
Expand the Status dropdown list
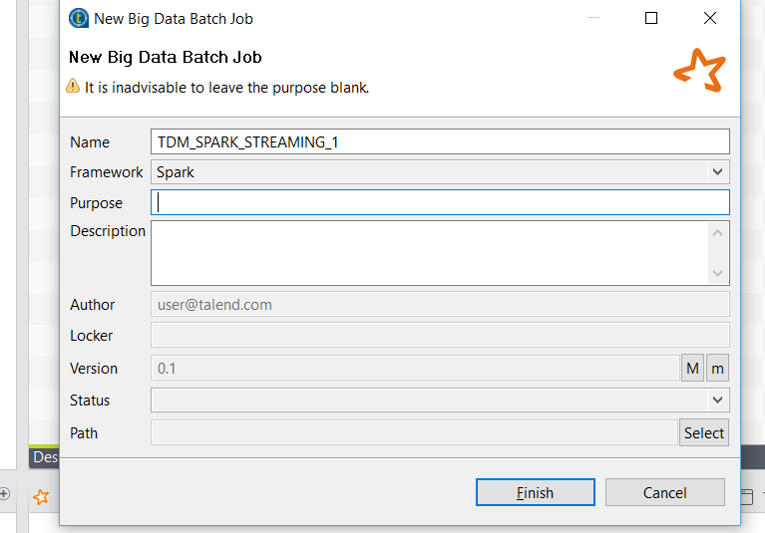[x=440, y=400]
